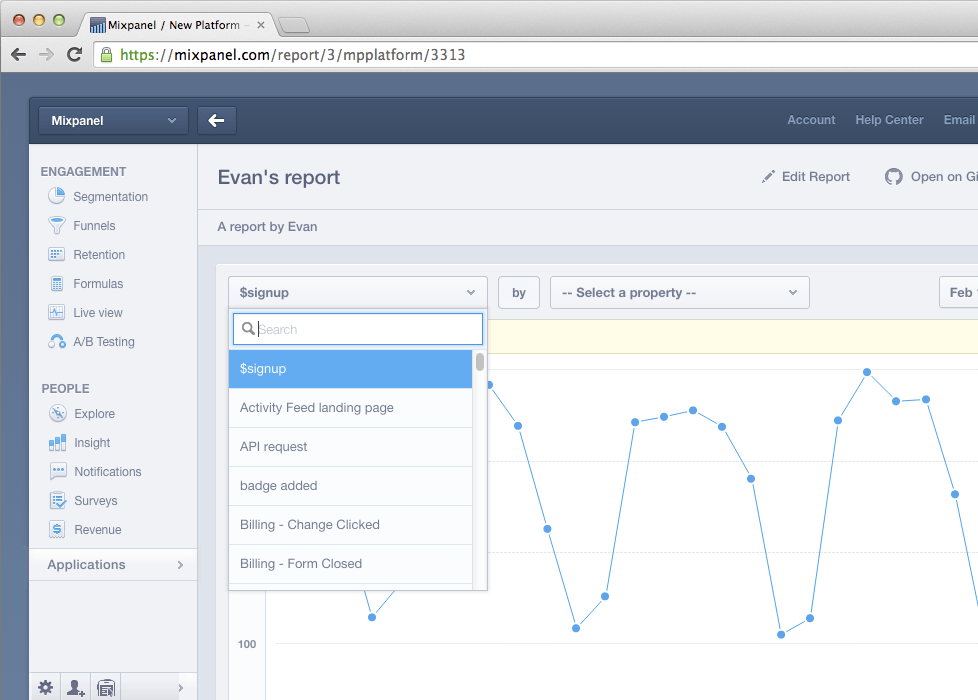Click the A/B Testing icon
Screen dimensions: 978x700
tap(57, 342)
